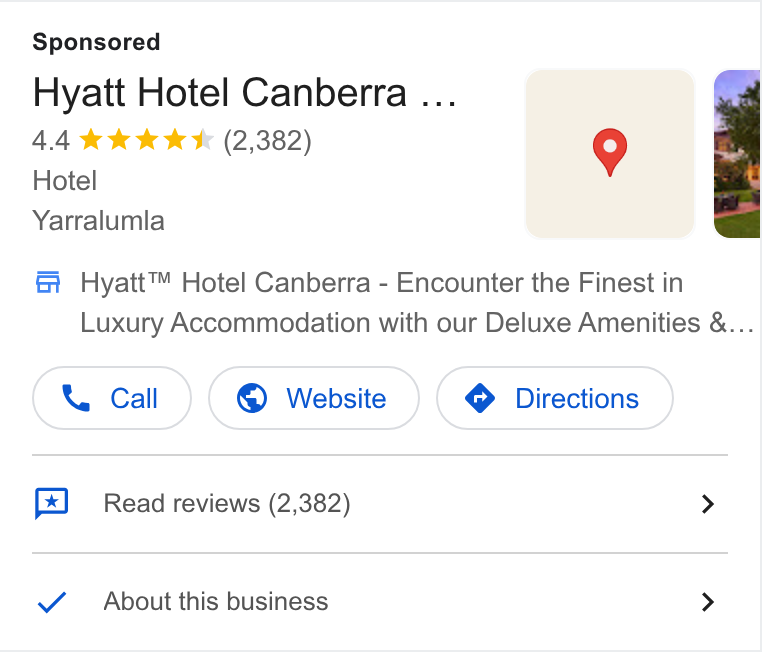This screenshot has height=652, width=762.
Task: Click the directions diamond arrow icon
Action: click(x=480, y=398)
